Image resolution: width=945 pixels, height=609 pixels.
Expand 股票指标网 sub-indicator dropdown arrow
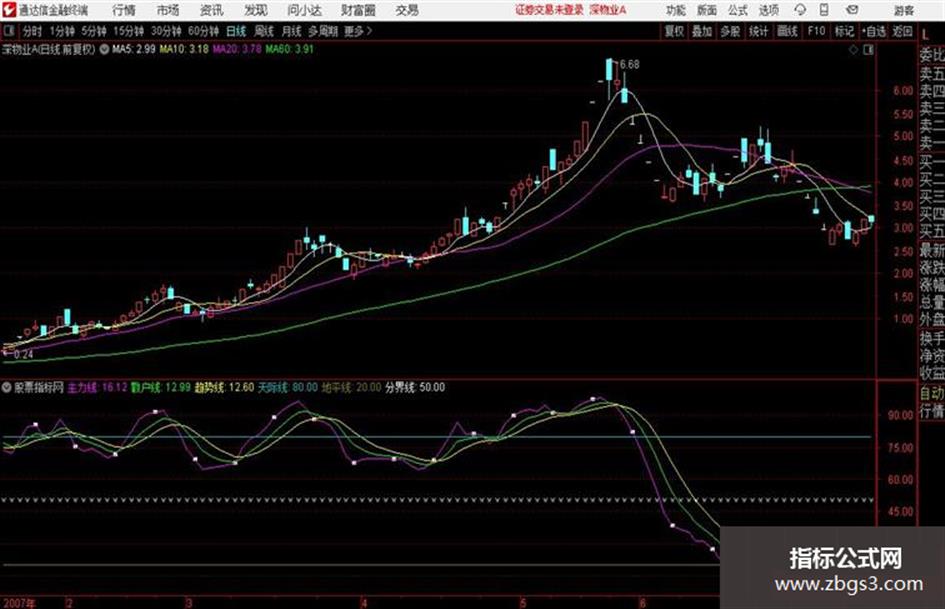click(x=7, y=388)
